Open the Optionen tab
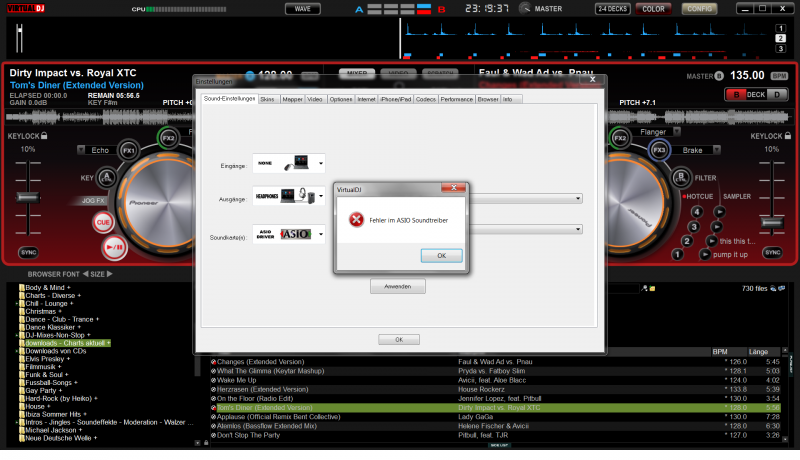Screen dimensions: 800x460 coord(341,99)
